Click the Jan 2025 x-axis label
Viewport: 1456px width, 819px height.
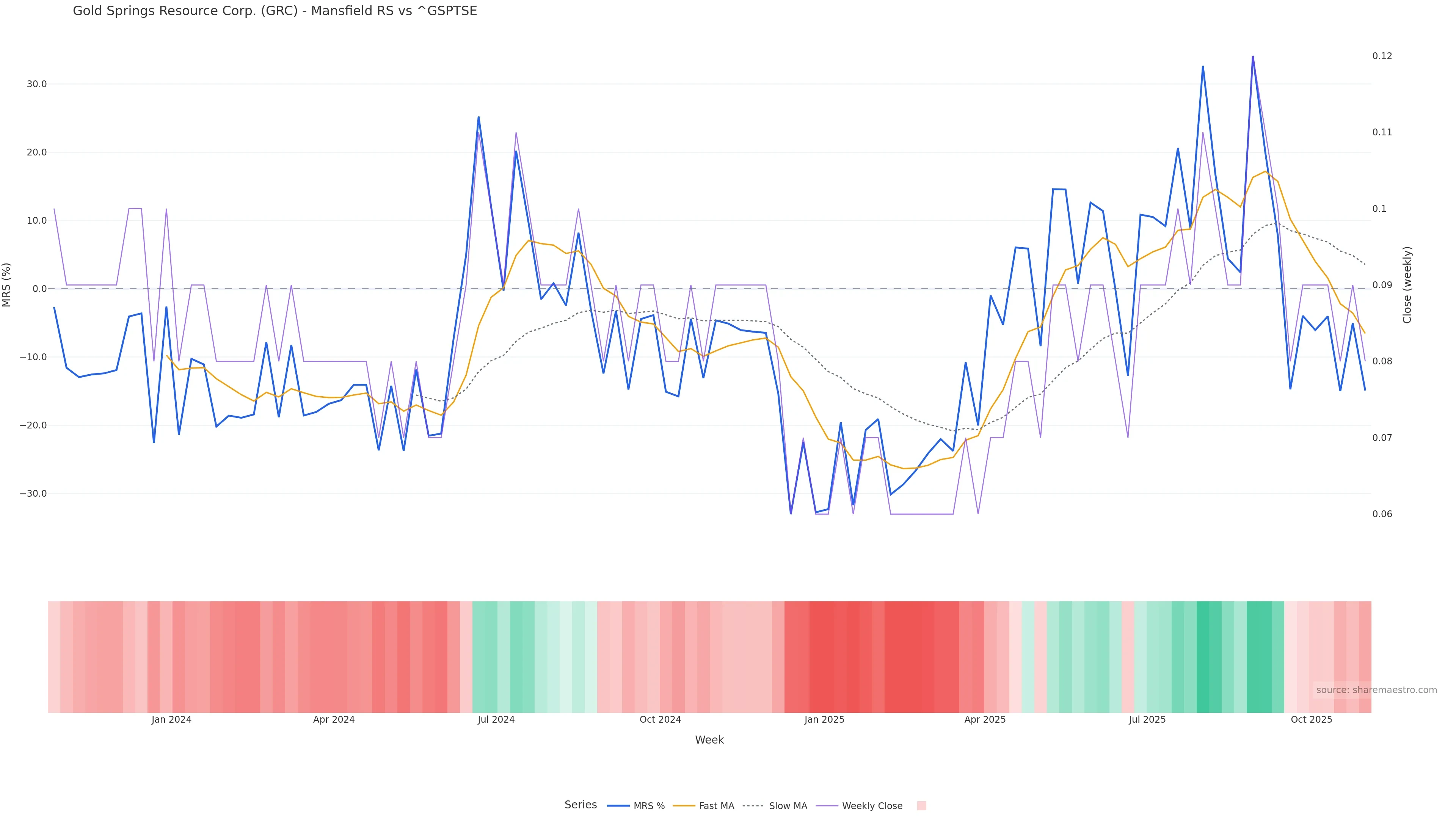point(824,720)
